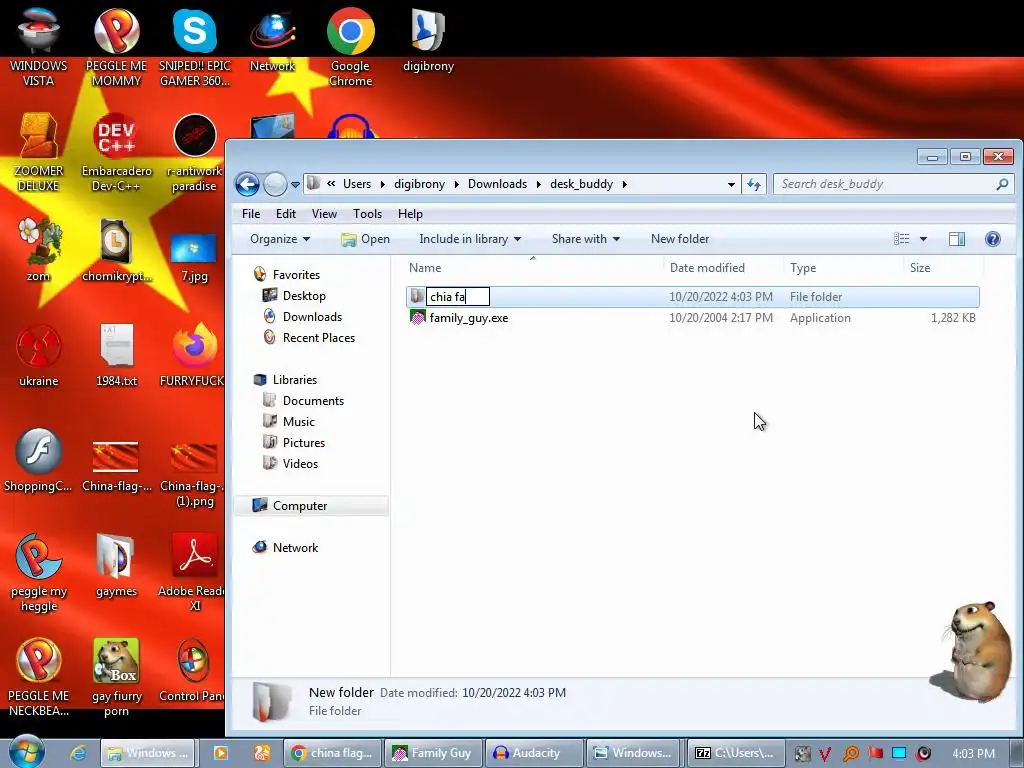Click in the folder rename text box
Viewport: 1024px width, 768px height.
pyautogui.click(x=458, y=296)
